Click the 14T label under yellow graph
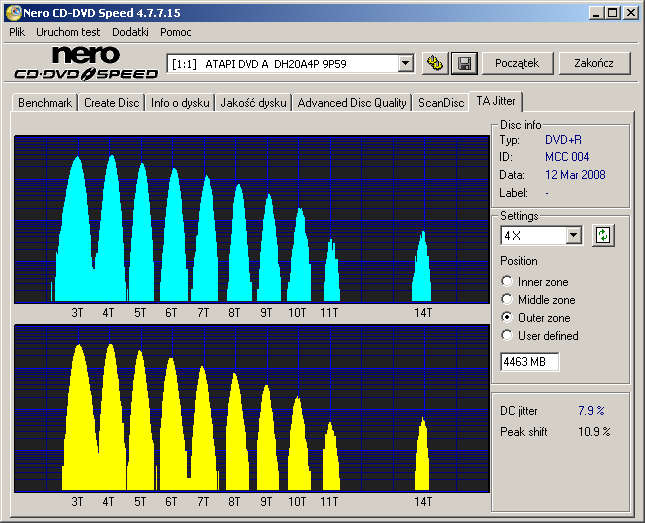 [x=423, y=502]
